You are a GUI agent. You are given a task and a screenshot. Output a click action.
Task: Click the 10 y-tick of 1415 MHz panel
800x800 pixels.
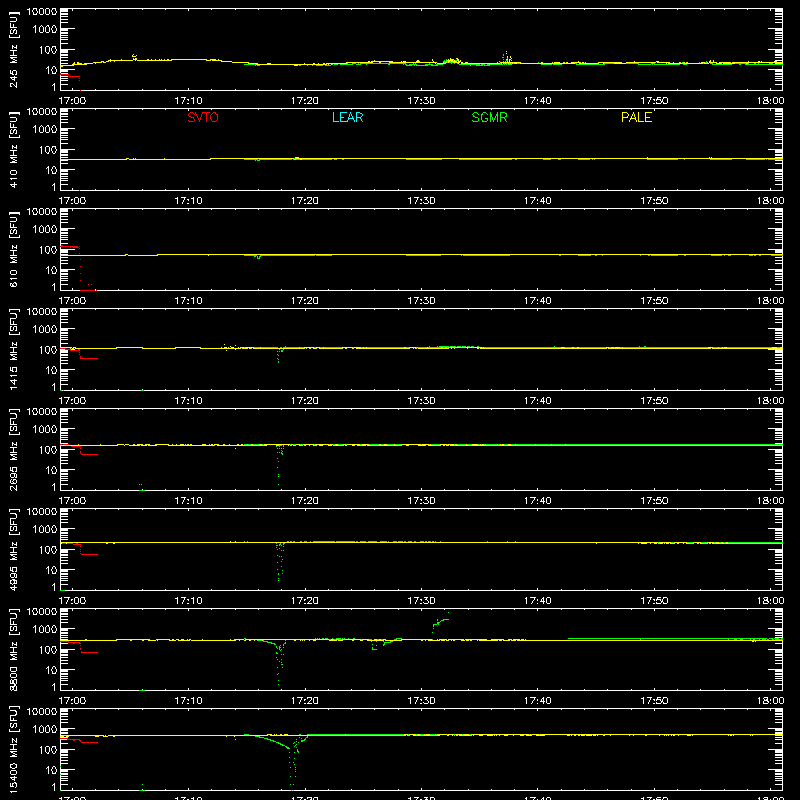51,370
